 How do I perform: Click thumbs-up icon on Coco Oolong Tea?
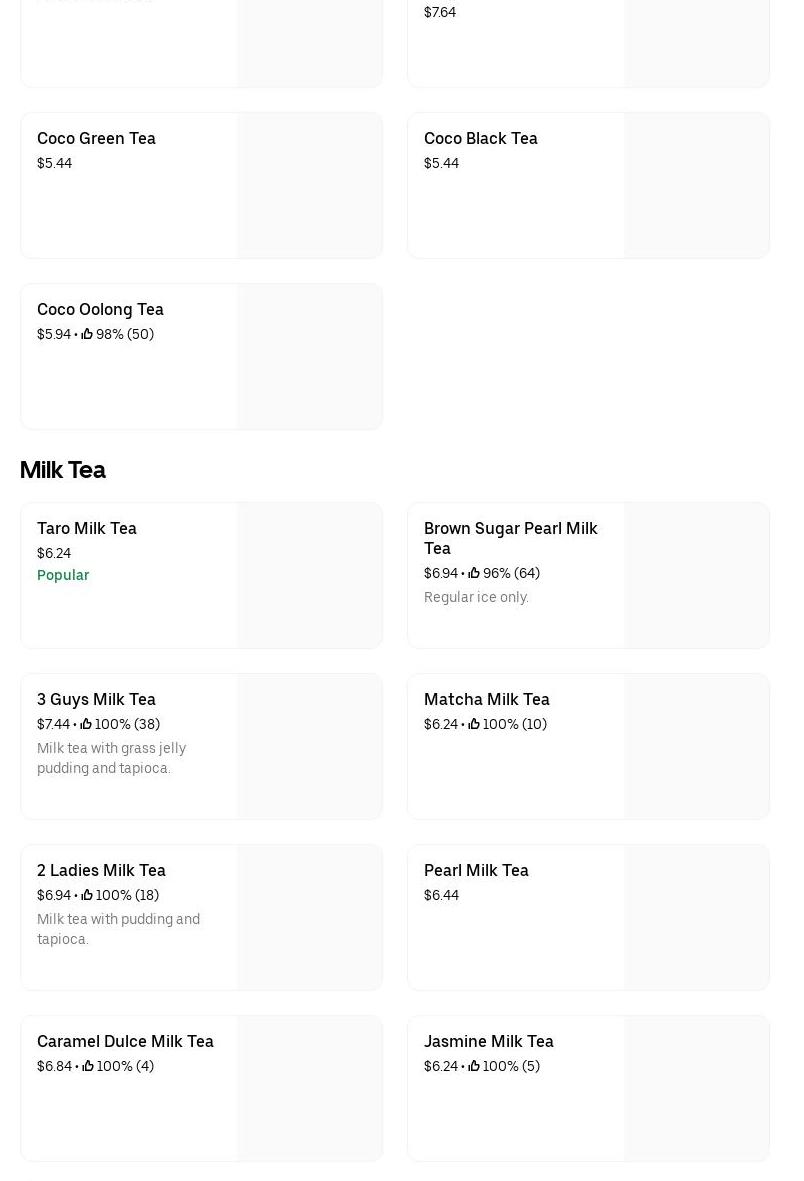[x=87, y=334]
